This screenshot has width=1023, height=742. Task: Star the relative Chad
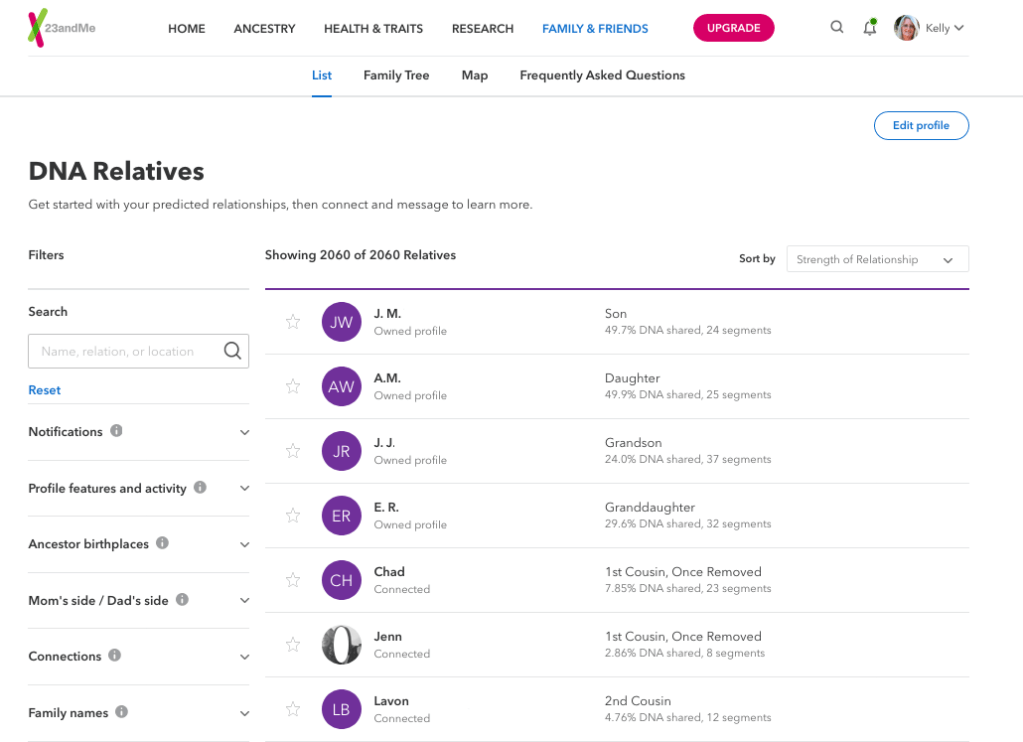coord(293,580)
